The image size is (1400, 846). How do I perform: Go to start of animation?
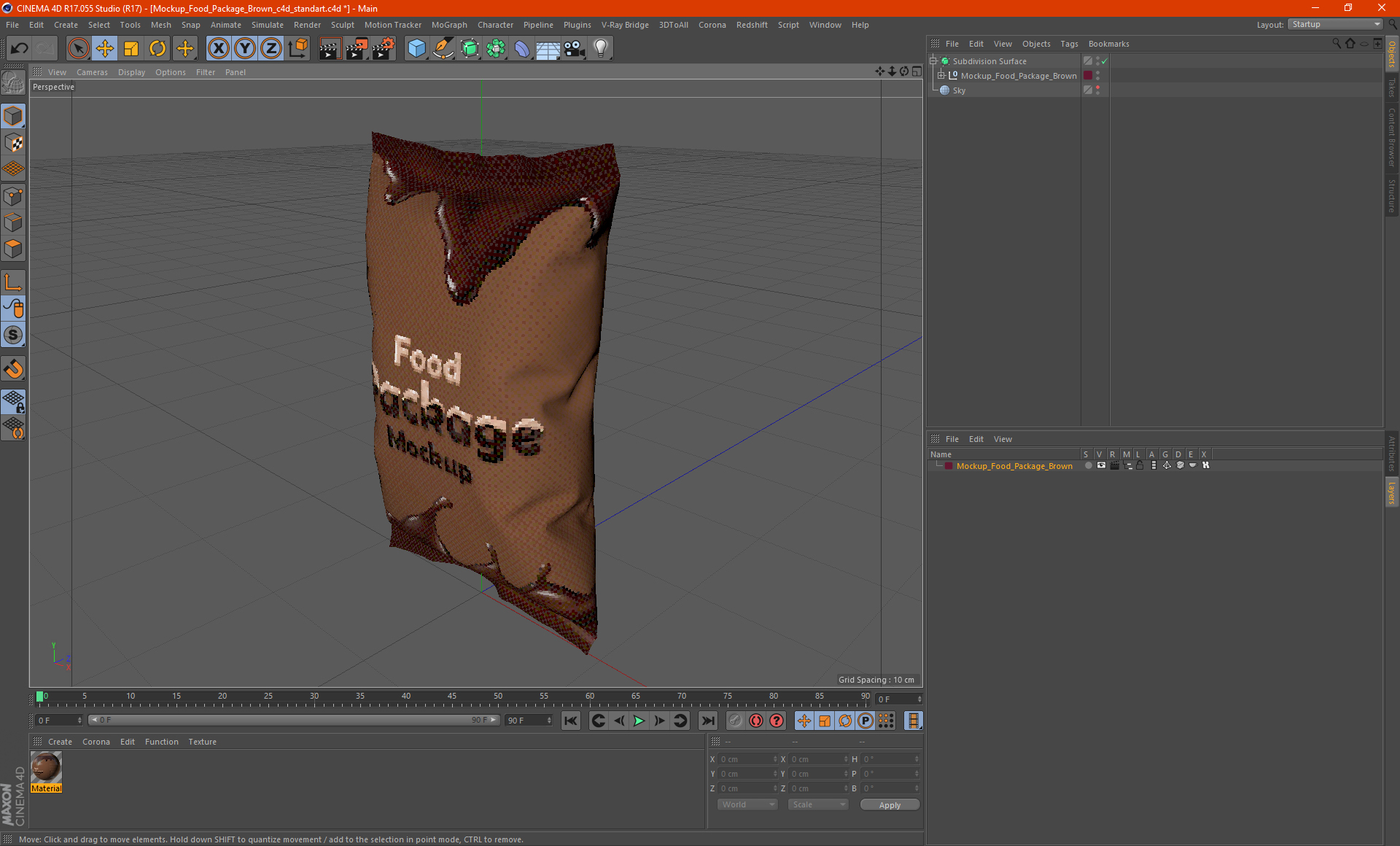tap(570, 721)
